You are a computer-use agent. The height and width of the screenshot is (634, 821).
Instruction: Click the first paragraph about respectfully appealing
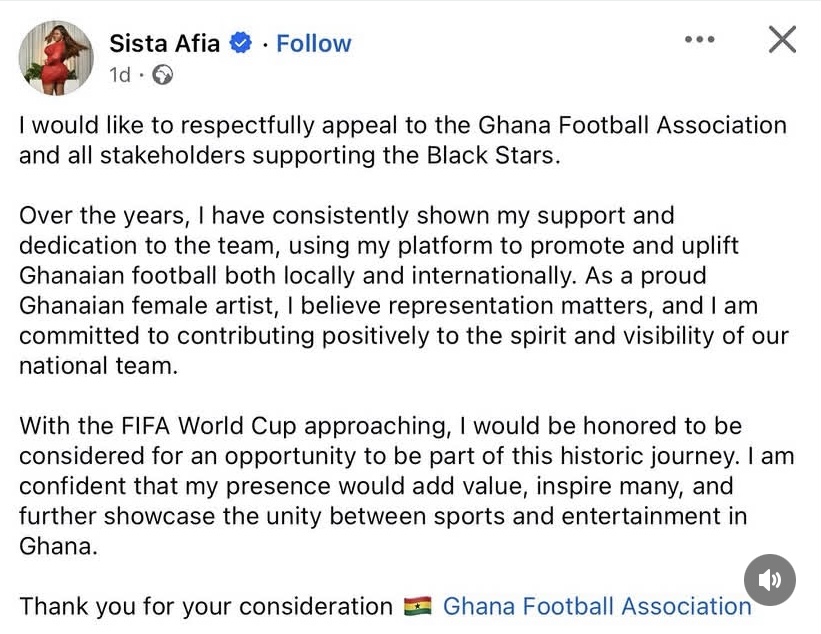[400, 140]
